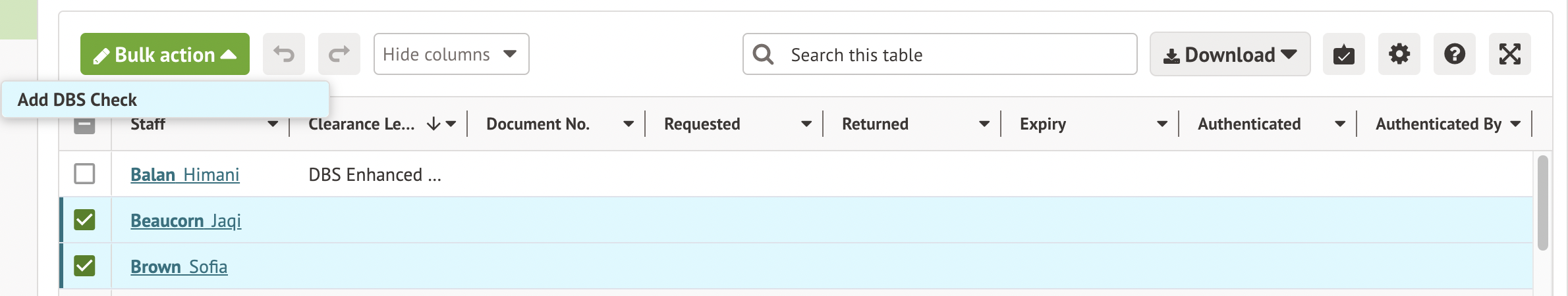This screenshot has width=1568, height=296.
Task: Select Add DBS Check menu option
Action: pyautogui.click(x=78, y=100)
